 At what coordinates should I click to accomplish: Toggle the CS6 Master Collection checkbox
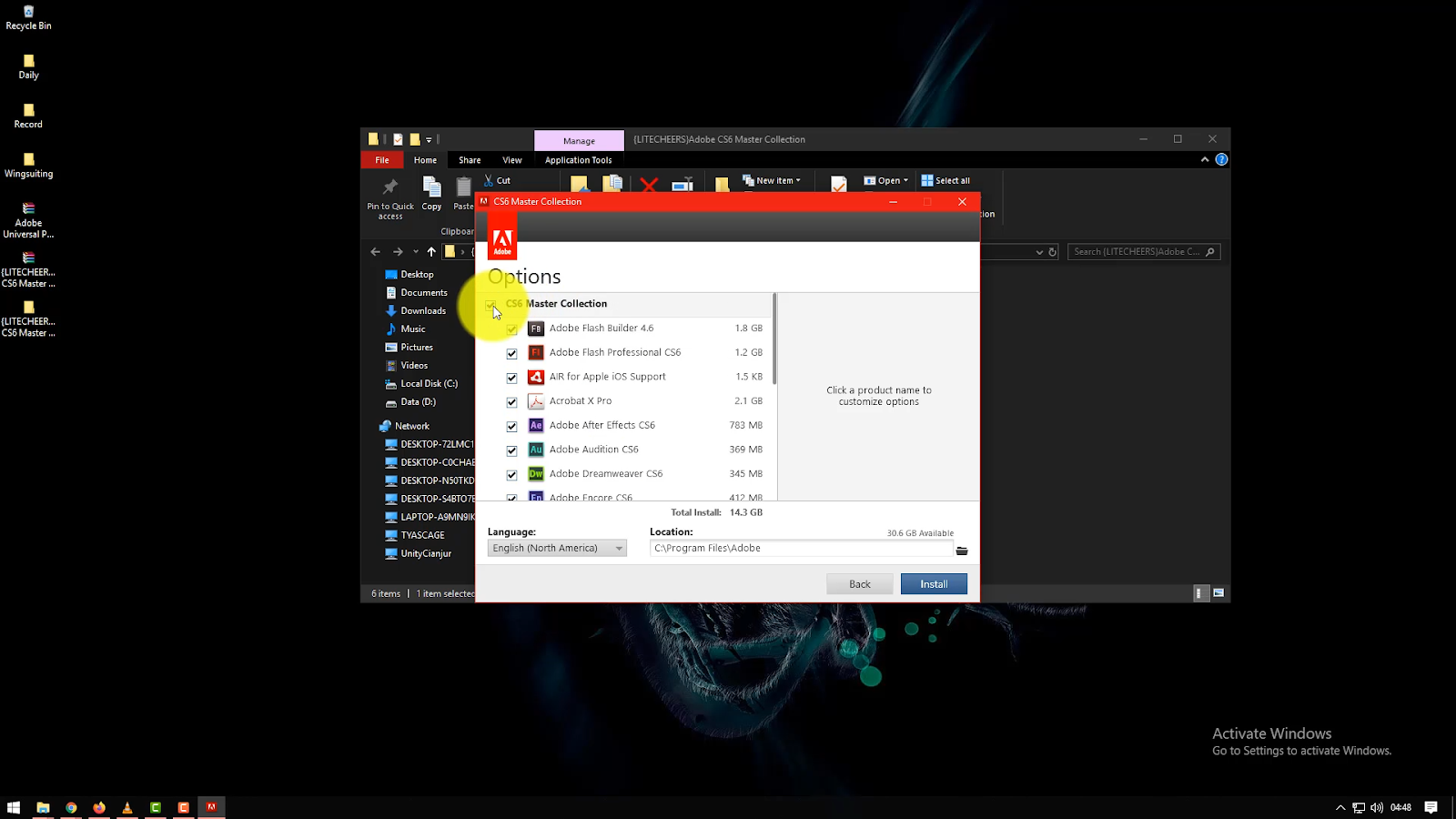point(491,305)
